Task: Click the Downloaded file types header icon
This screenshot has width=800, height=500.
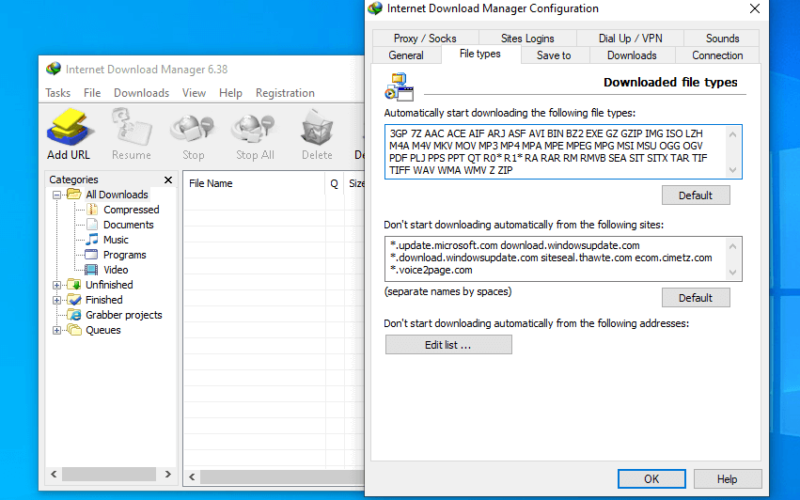Action: (399, 87)
